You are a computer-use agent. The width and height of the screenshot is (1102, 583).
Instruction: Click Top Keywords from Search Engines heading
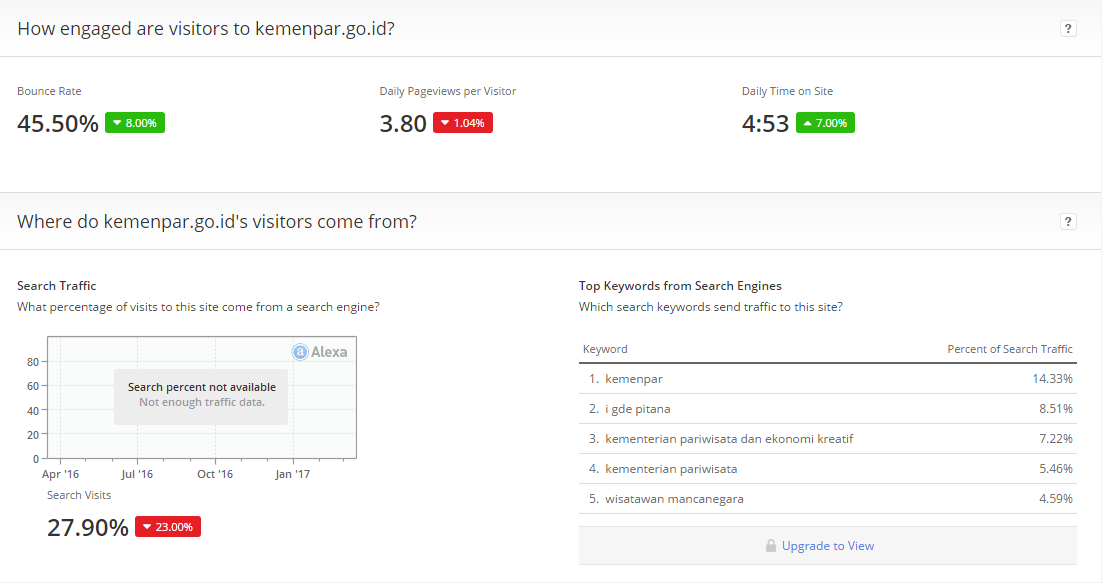point(680,286)
